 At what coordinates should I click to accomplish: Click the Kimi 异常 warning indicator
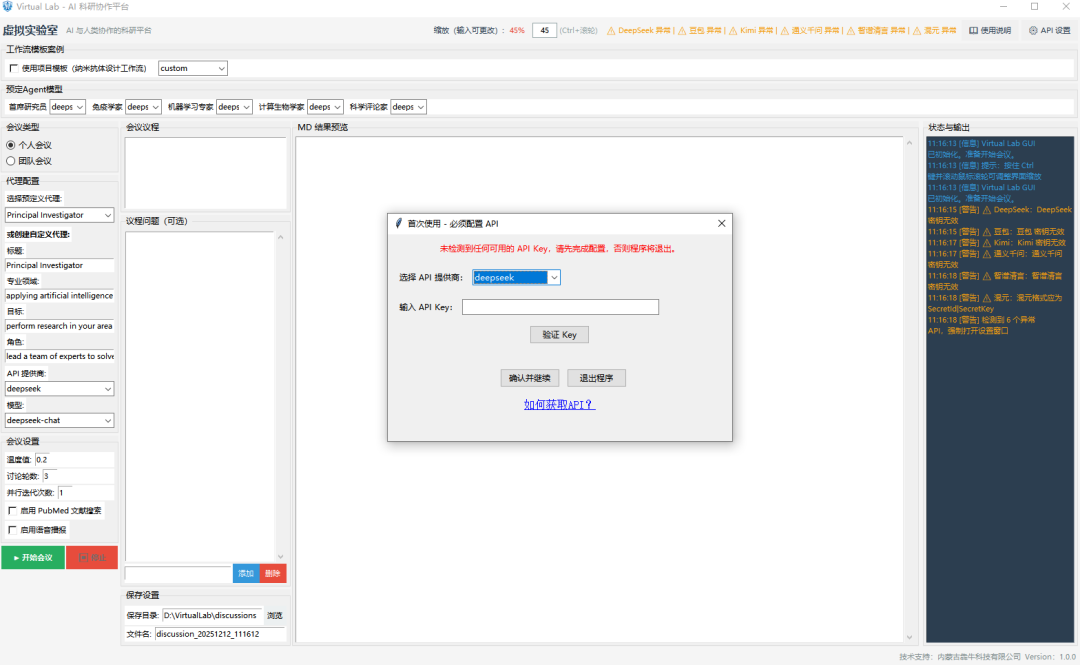751,30
